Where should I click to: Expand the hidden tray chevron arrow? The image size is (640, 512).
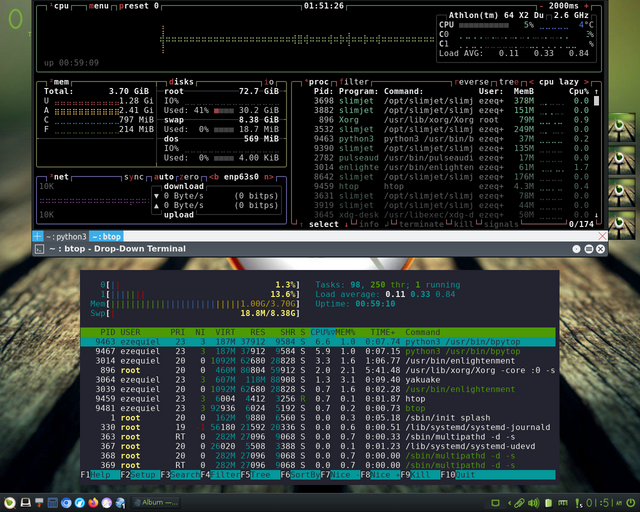tap(509, 503)
